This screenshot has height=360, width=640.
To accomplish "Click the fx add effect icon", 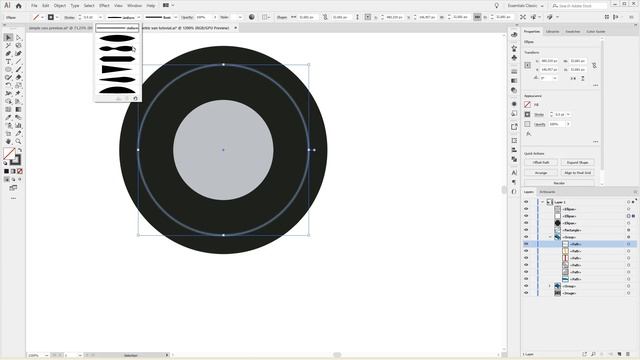I will coord(528,134).
